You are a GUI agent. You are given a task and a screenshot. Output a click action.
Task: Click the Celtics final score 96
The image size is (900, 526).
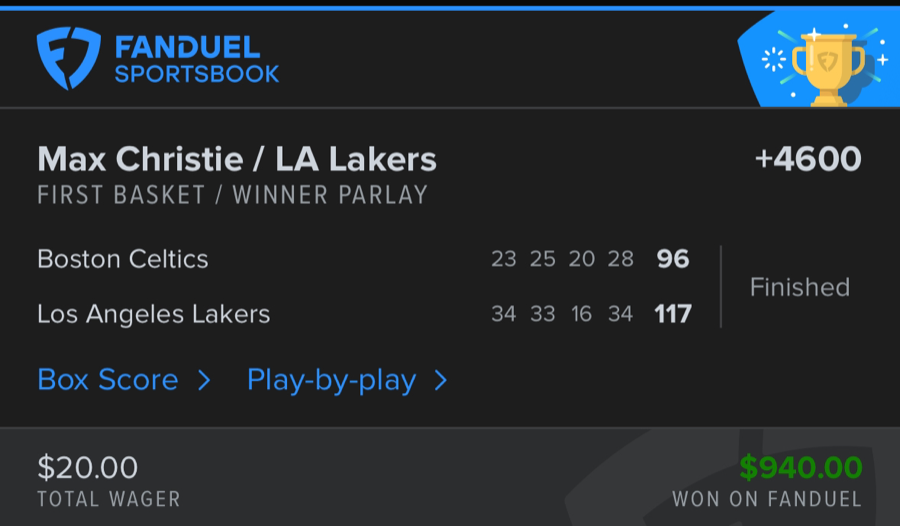tap(673, 259)
